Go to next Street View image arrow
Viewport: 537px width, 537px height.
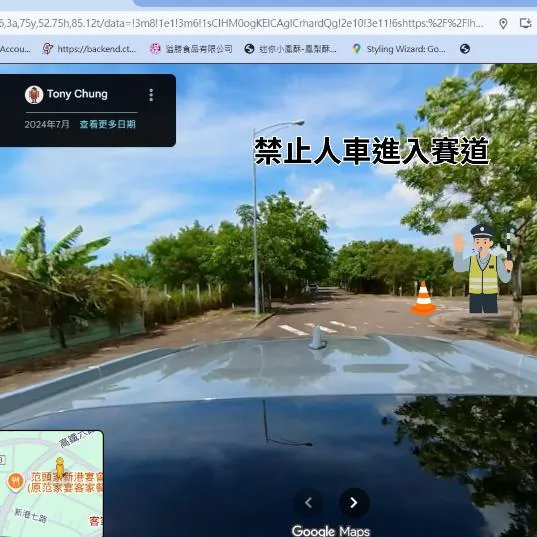(x=354, y=502)
